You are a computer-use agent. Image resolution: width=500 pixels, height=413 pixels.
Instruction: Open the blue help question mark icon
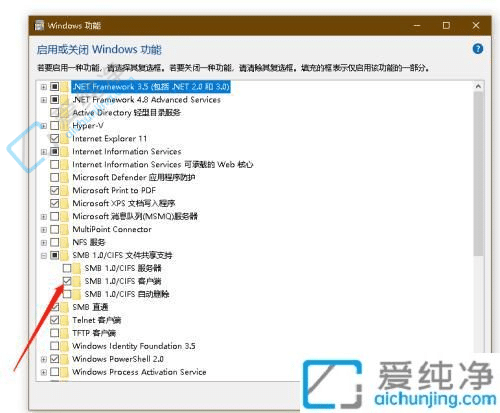478,49
